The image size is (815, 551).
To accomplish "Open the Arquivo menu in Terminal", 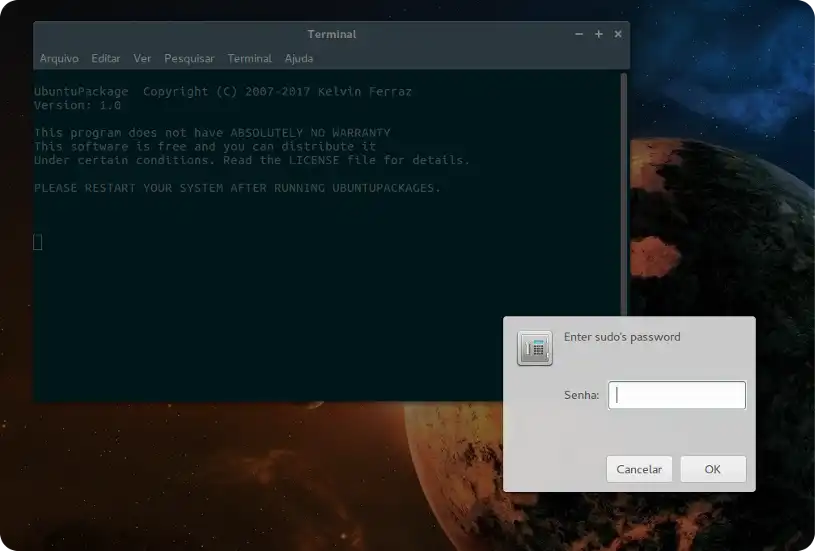I will 59,58.
